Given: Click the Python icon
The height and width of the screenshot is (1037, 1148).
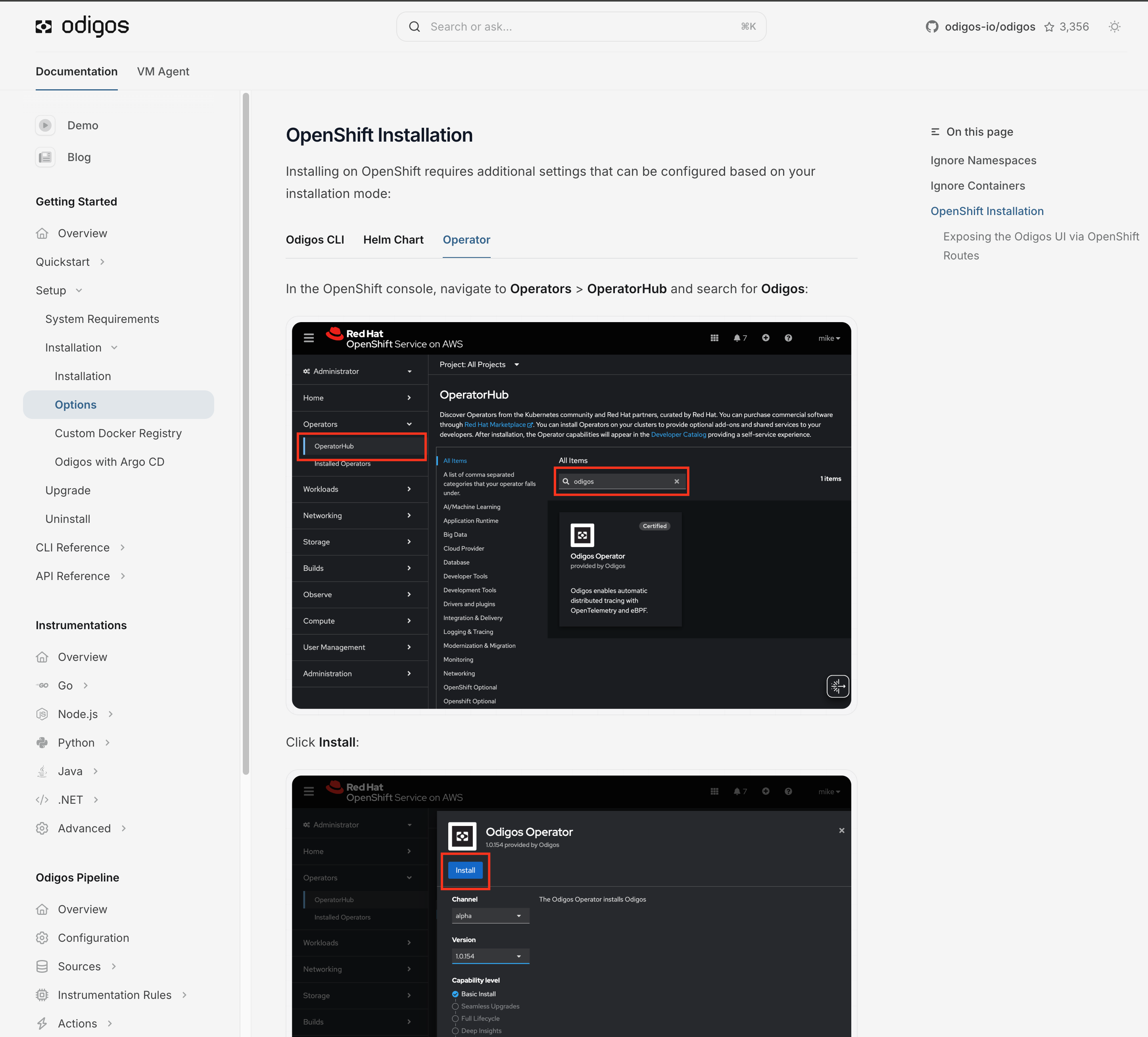Looking at the screenshot, I should click(x=42, y=743).
